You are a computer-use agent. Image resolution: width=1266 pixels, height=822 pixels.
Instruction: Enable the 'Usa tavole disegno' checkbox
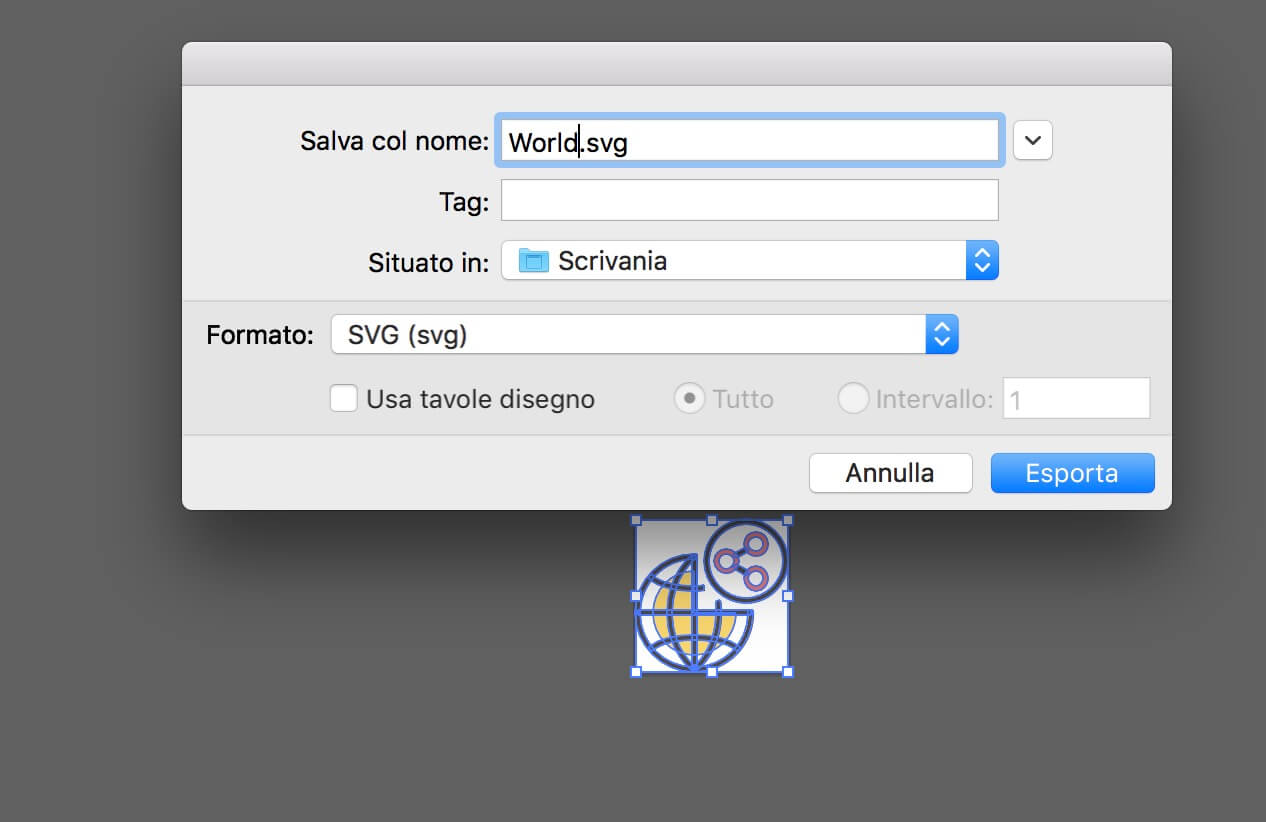click(x=344, y=399)
